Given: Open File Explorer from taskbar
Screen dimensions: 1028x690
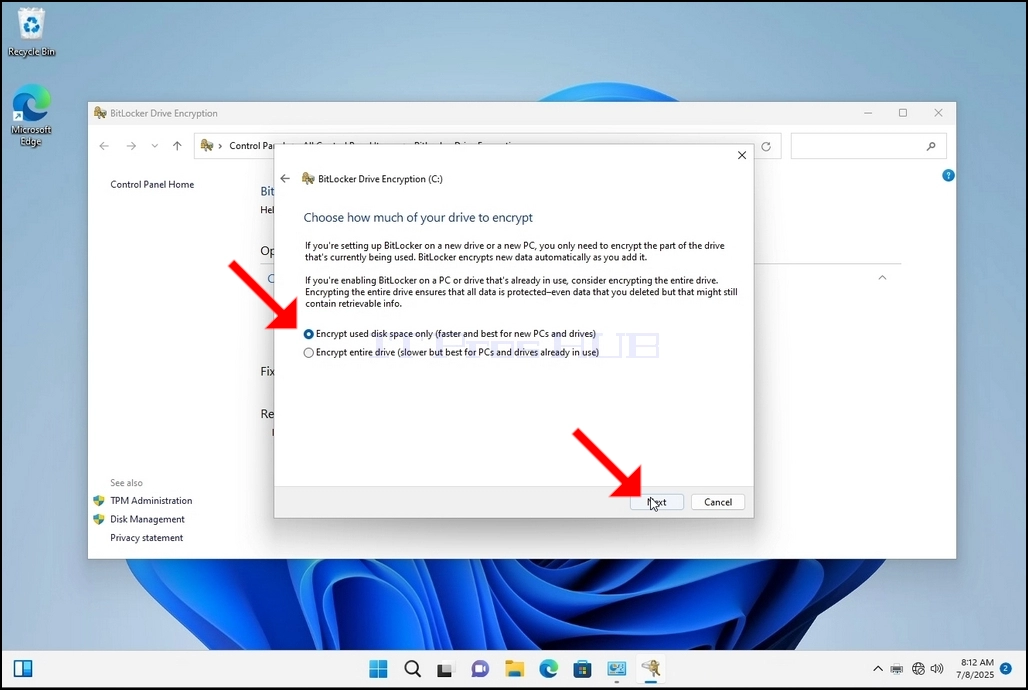Looking at the screenshot, I should tap(515, 668).
